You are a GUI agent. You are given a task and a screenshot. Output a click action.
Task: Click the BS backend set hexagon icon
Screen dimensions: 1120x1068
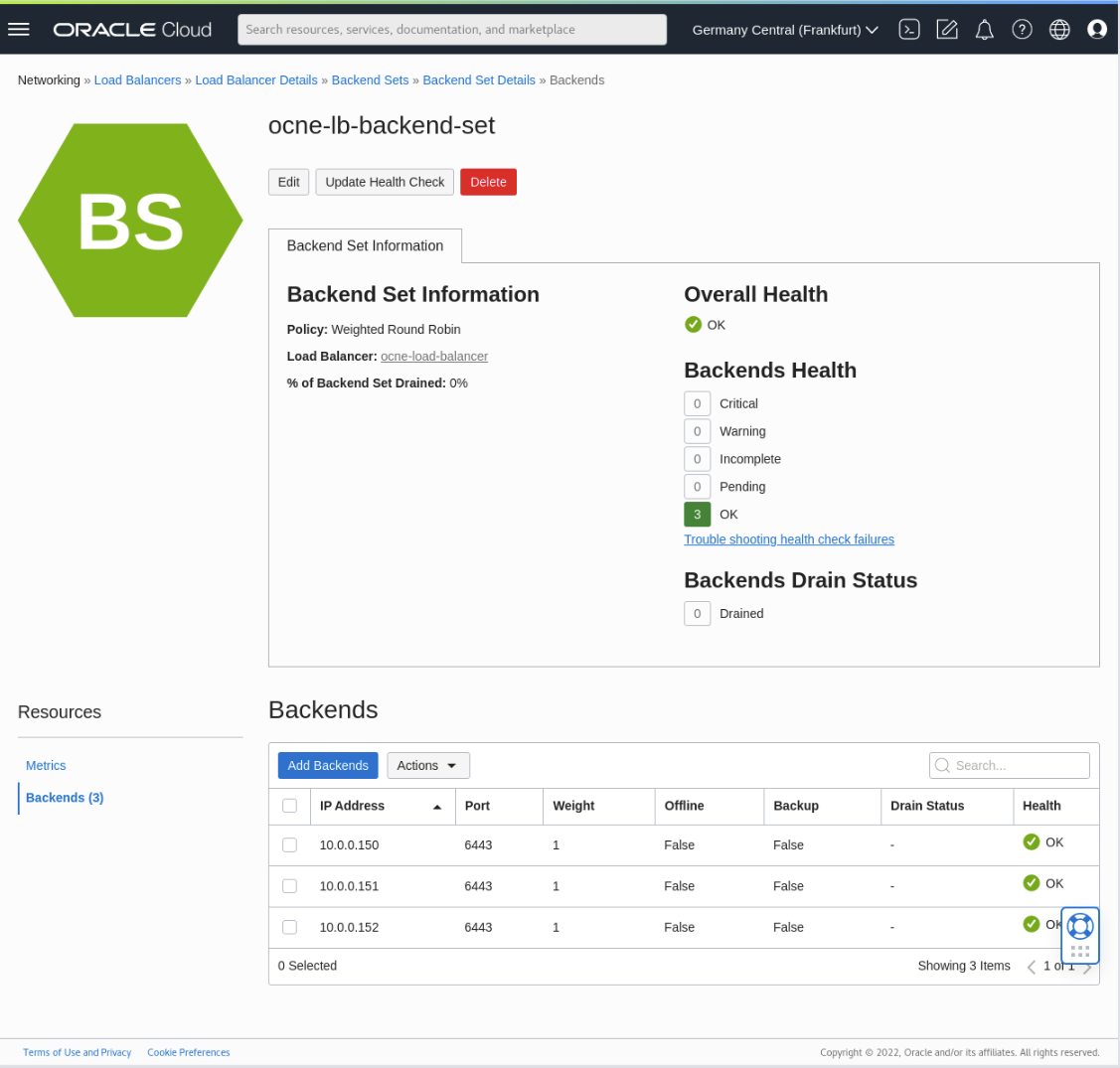coord(130,220)
